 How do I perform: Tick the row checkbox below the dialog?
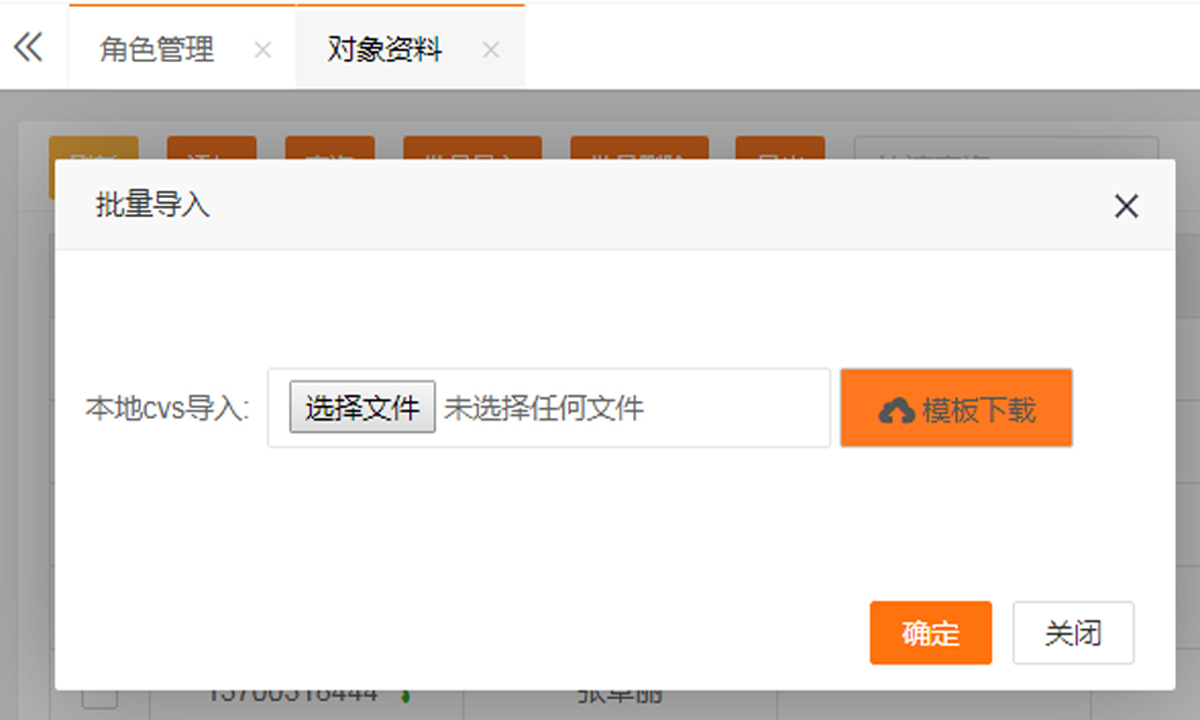pos(100,698)
